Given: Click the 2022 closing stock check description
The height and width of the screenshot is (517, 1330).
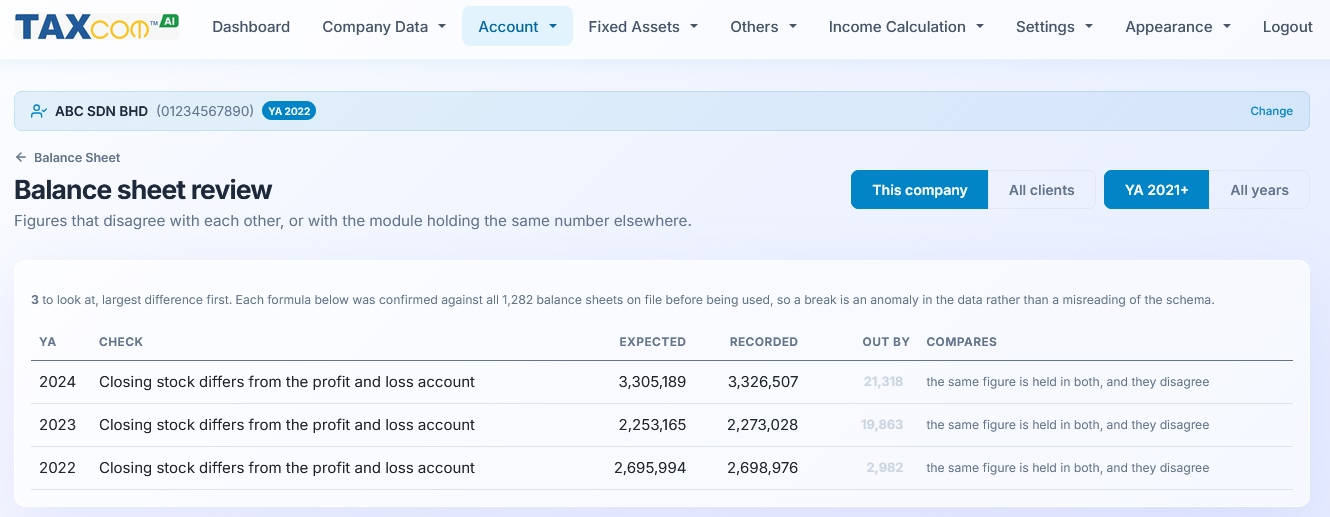Looking at the screenshot, I should (287, 468).
